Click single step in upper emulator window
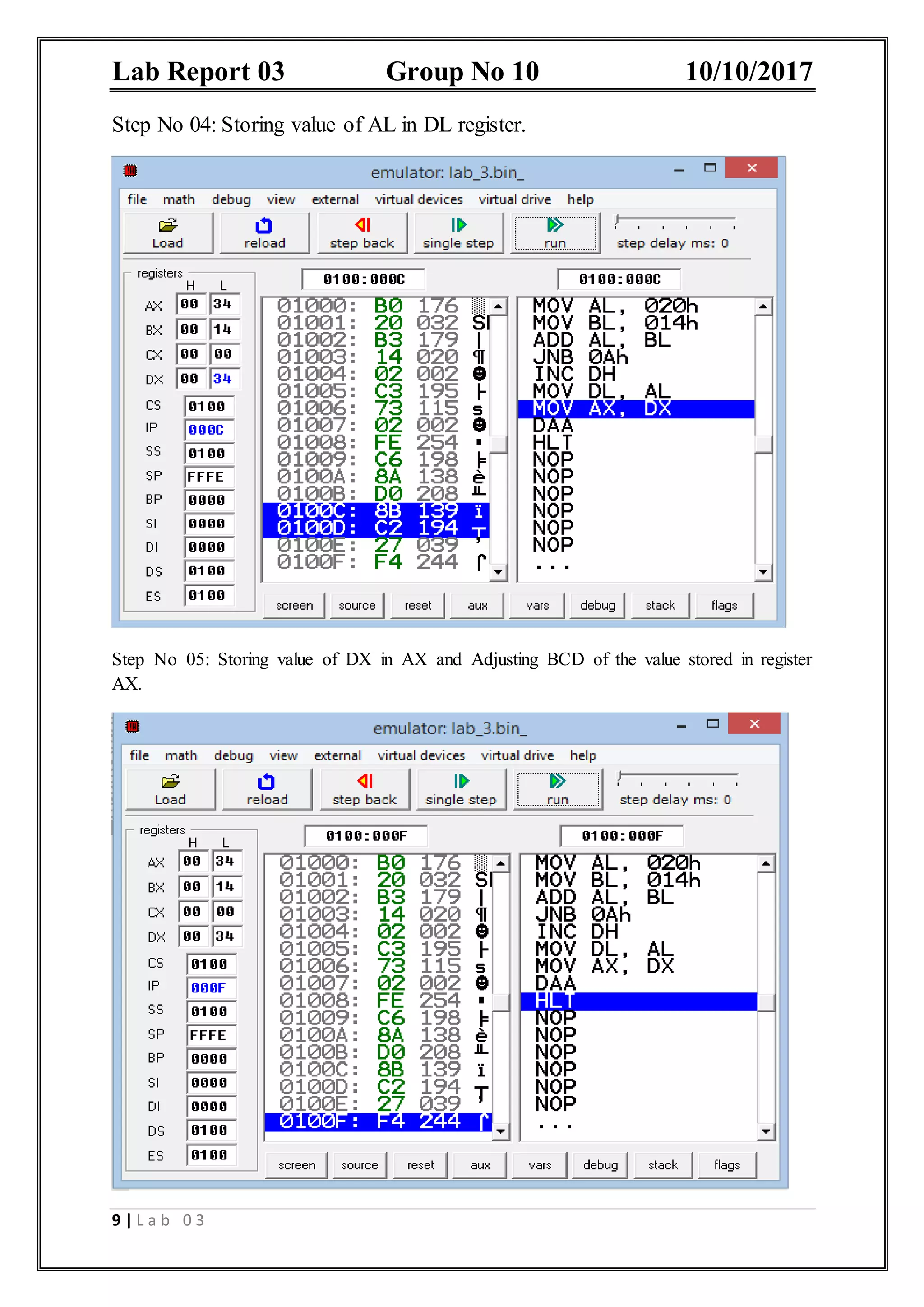 click(458, 233)
